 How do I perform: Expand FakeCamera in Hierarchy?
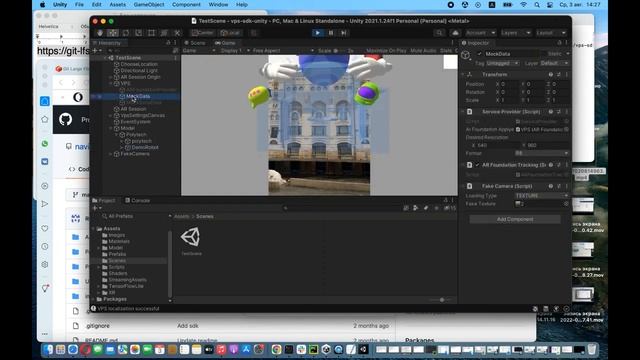pos(110,154)
